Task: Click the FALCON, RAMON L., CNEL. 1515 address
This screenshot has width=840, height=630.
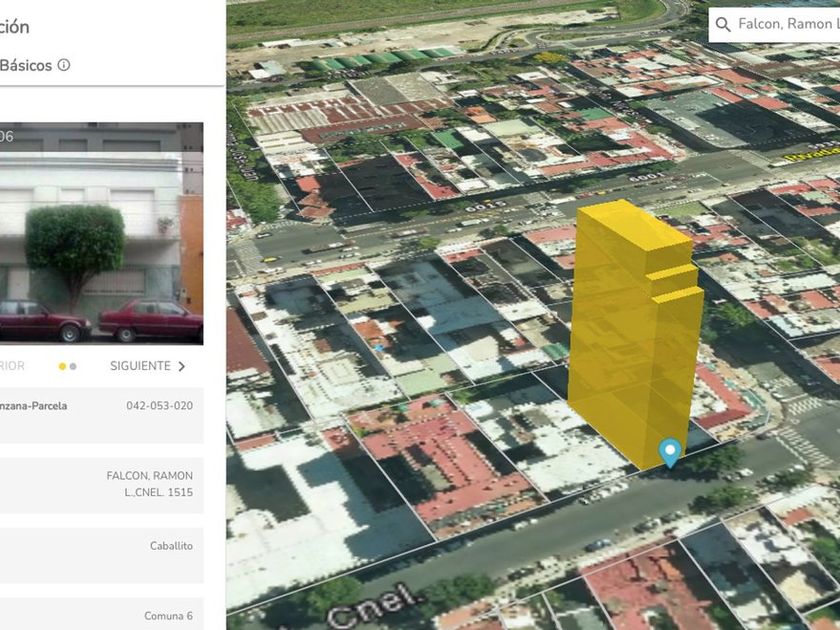Action: (149, 484)
